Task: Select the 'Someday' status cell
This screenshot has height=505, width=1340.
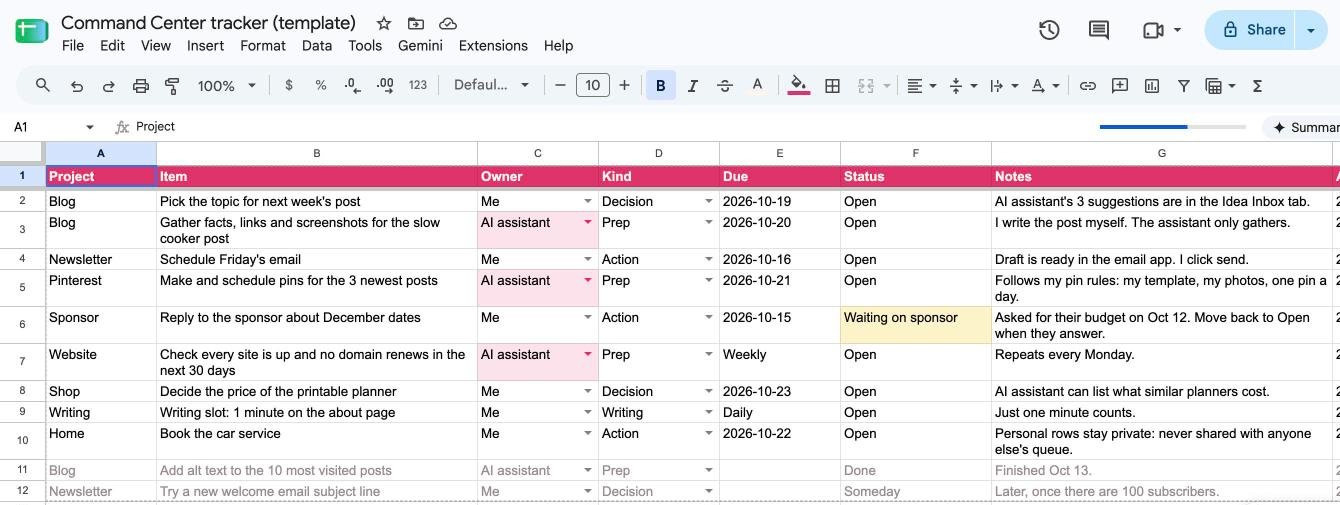Action: pos(916,491)
